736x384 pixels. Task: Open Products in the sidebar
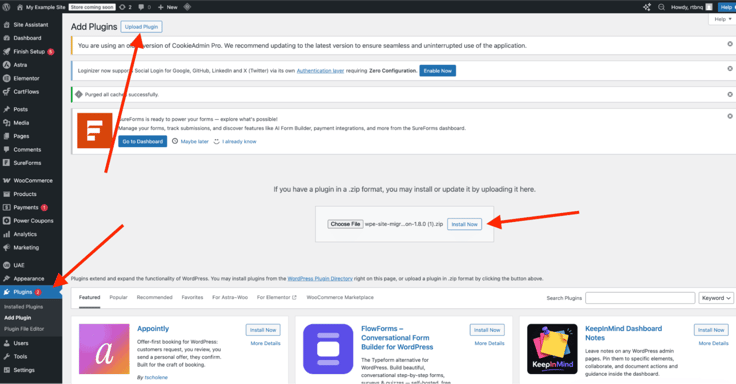click(25, 194)
